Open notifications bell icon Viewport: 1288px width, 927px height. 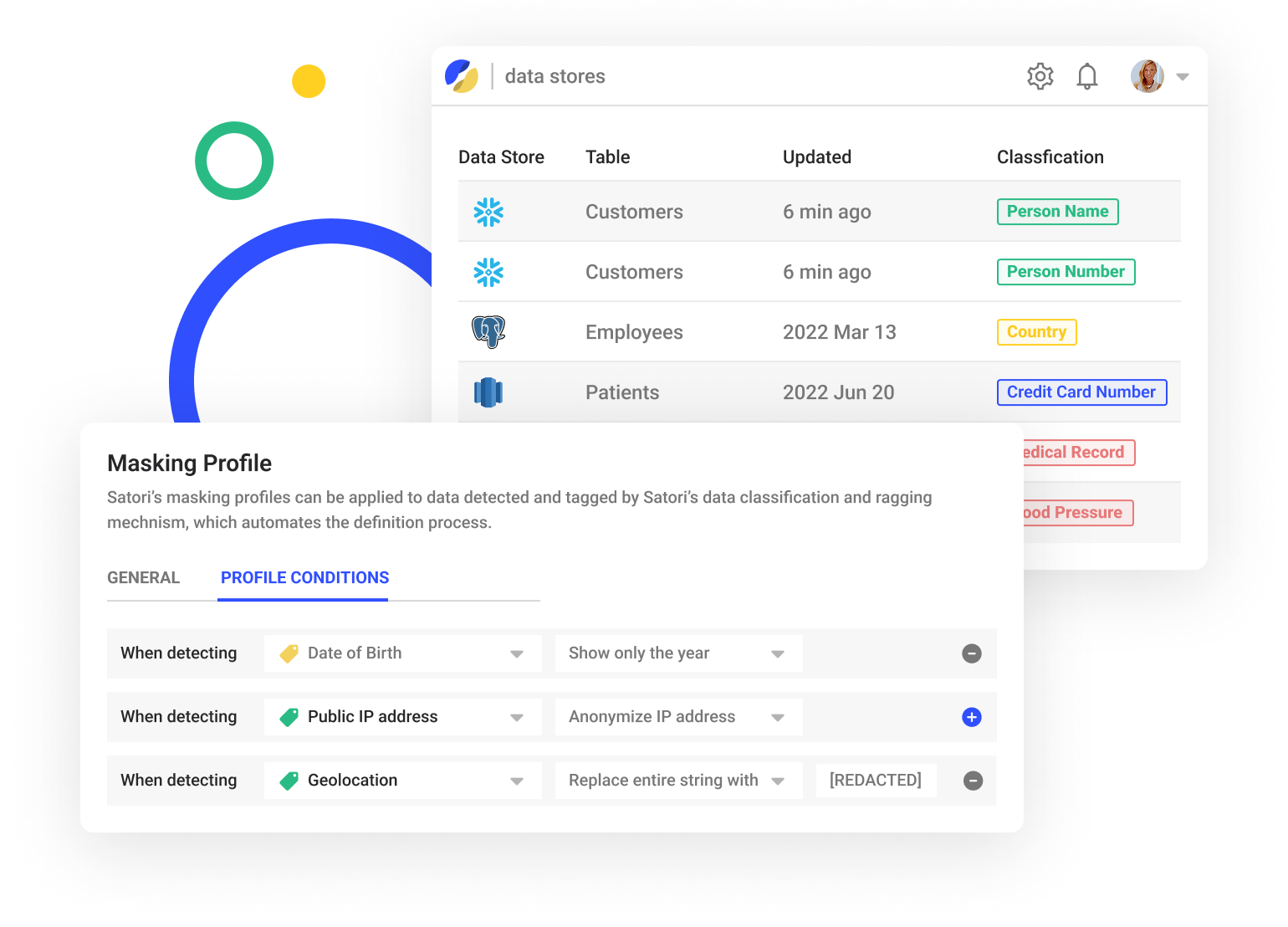(1087, 76)
